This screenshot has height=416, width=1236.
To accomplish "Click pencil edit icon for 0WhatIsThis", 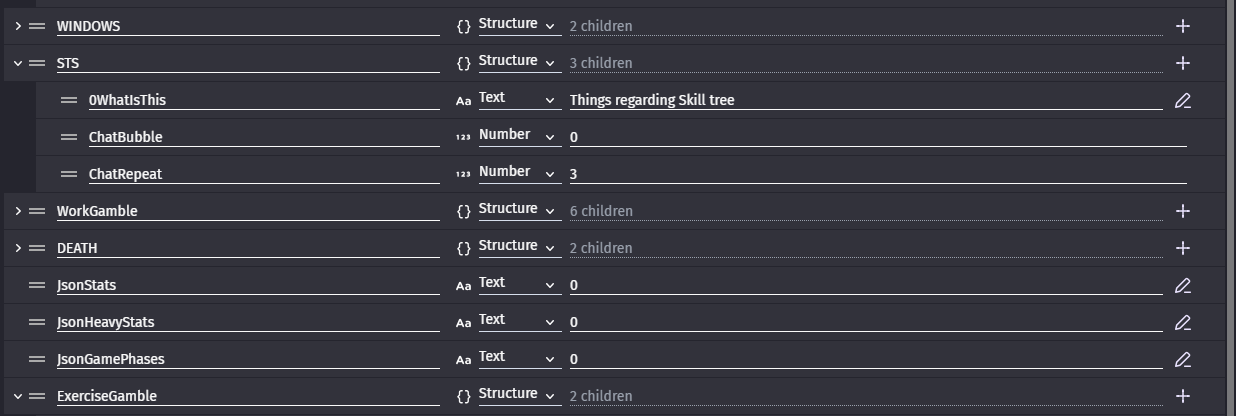I will coord(1183,100).
